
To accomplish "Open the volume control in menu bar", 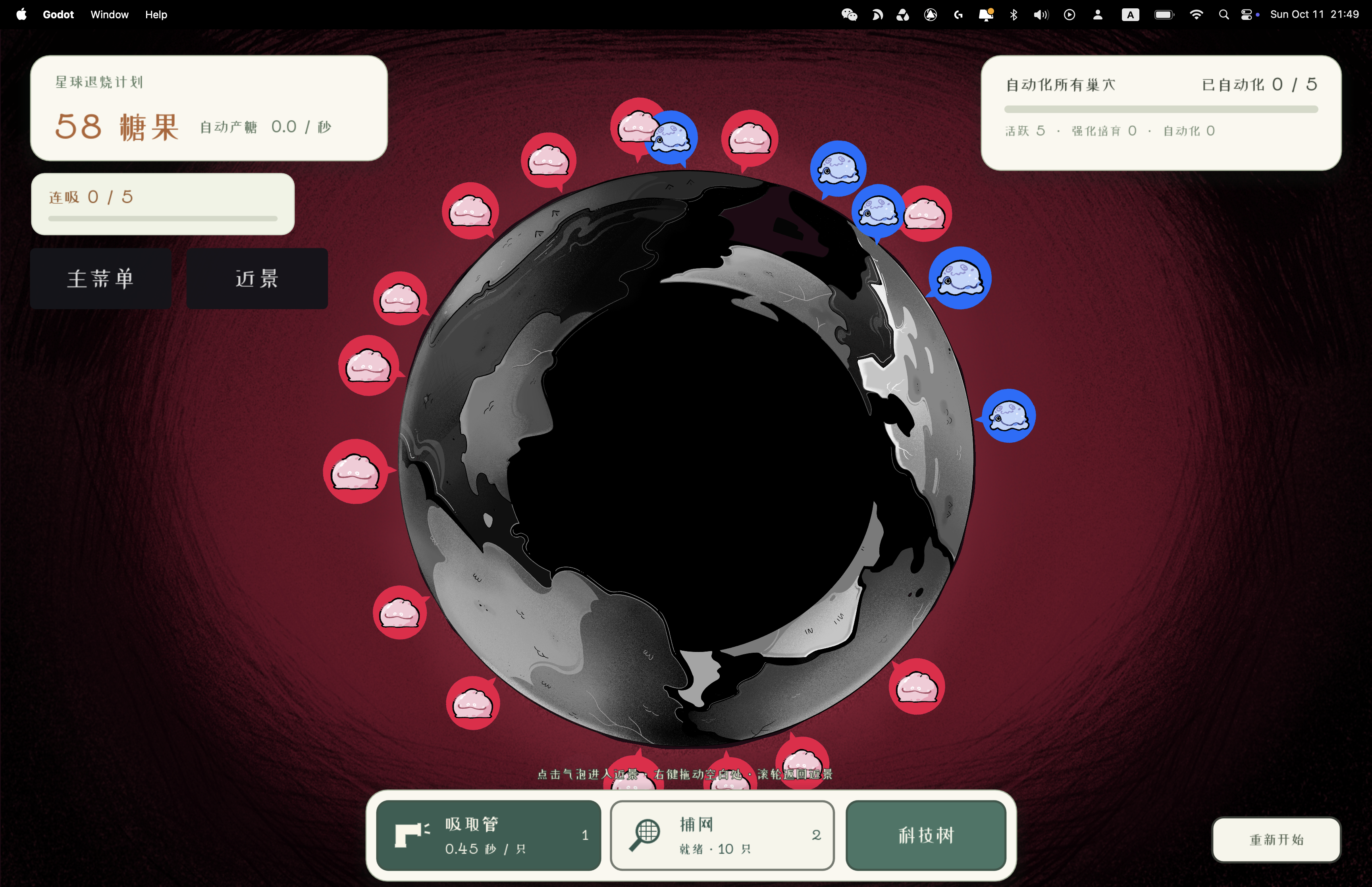I will pyautogui.click(x=1041, y=14).
